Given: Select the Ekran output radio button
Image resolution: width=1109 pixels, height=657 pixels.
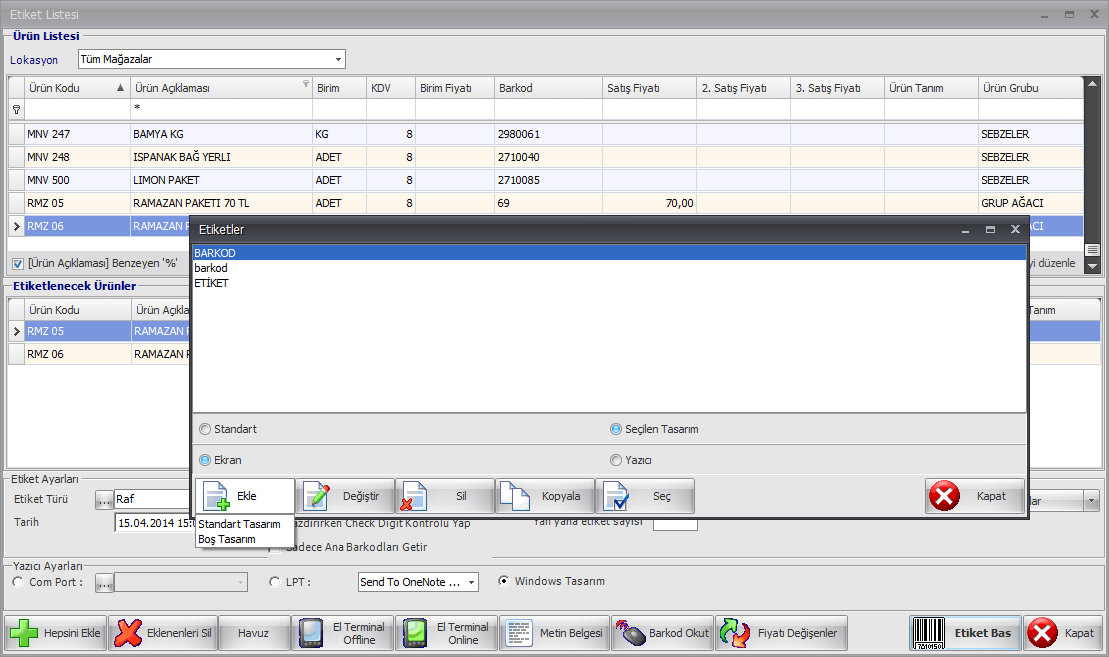Looking at the screenshot, I should pos(205,460).
